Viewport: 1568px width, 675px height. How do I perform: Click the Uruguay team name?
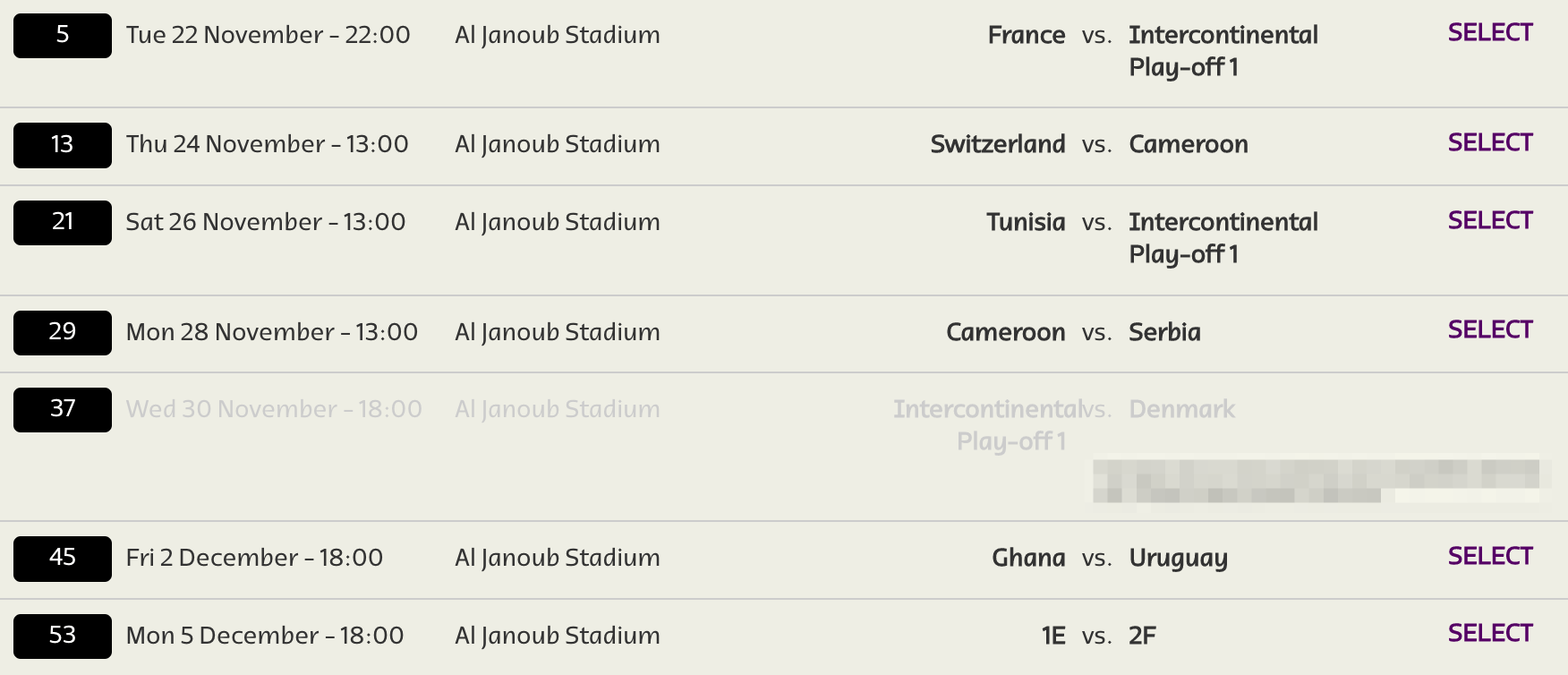(1178, 559)
